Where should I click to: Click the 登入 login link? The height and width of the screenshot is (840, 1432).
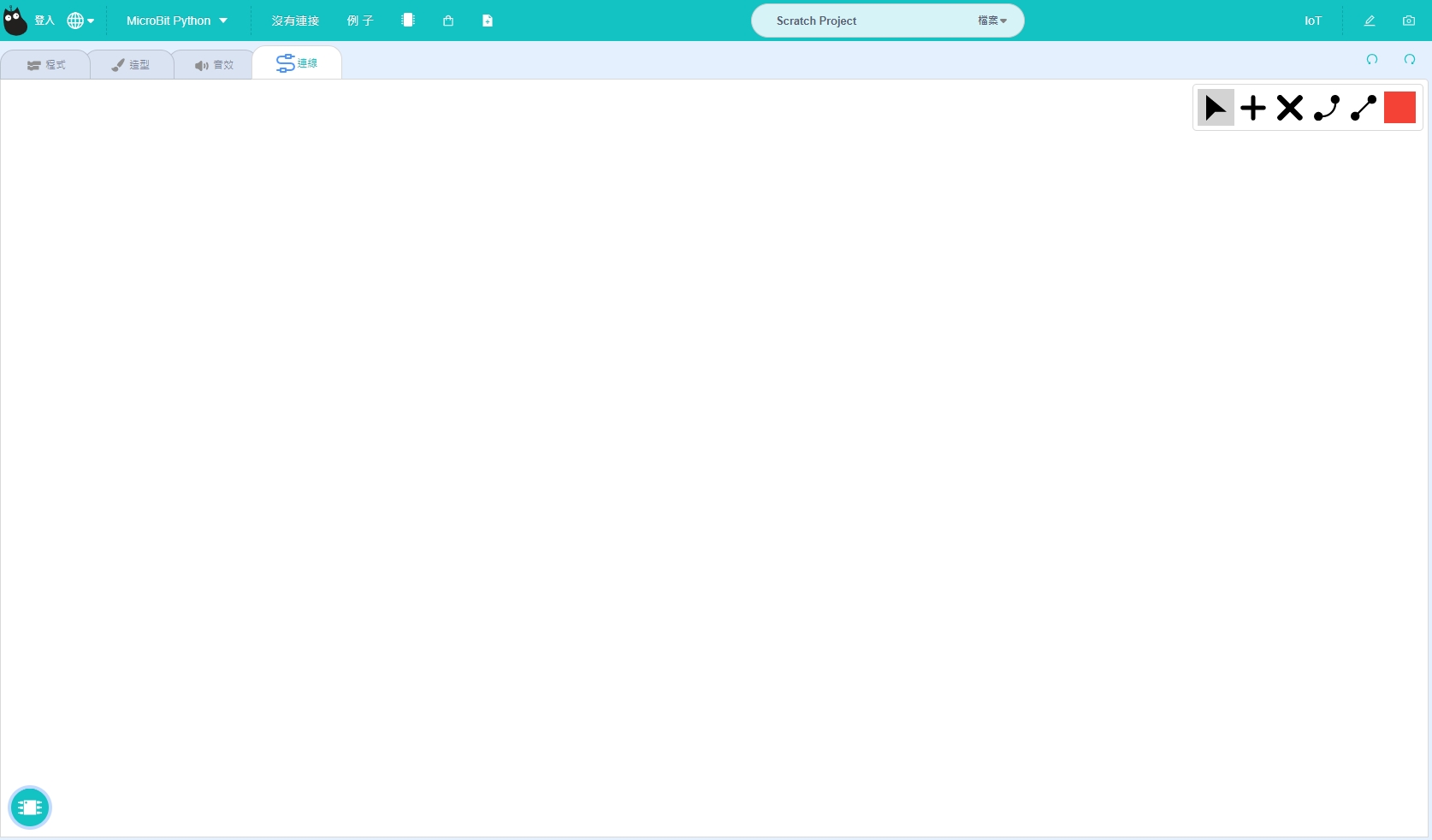click(x=44, y=21)
